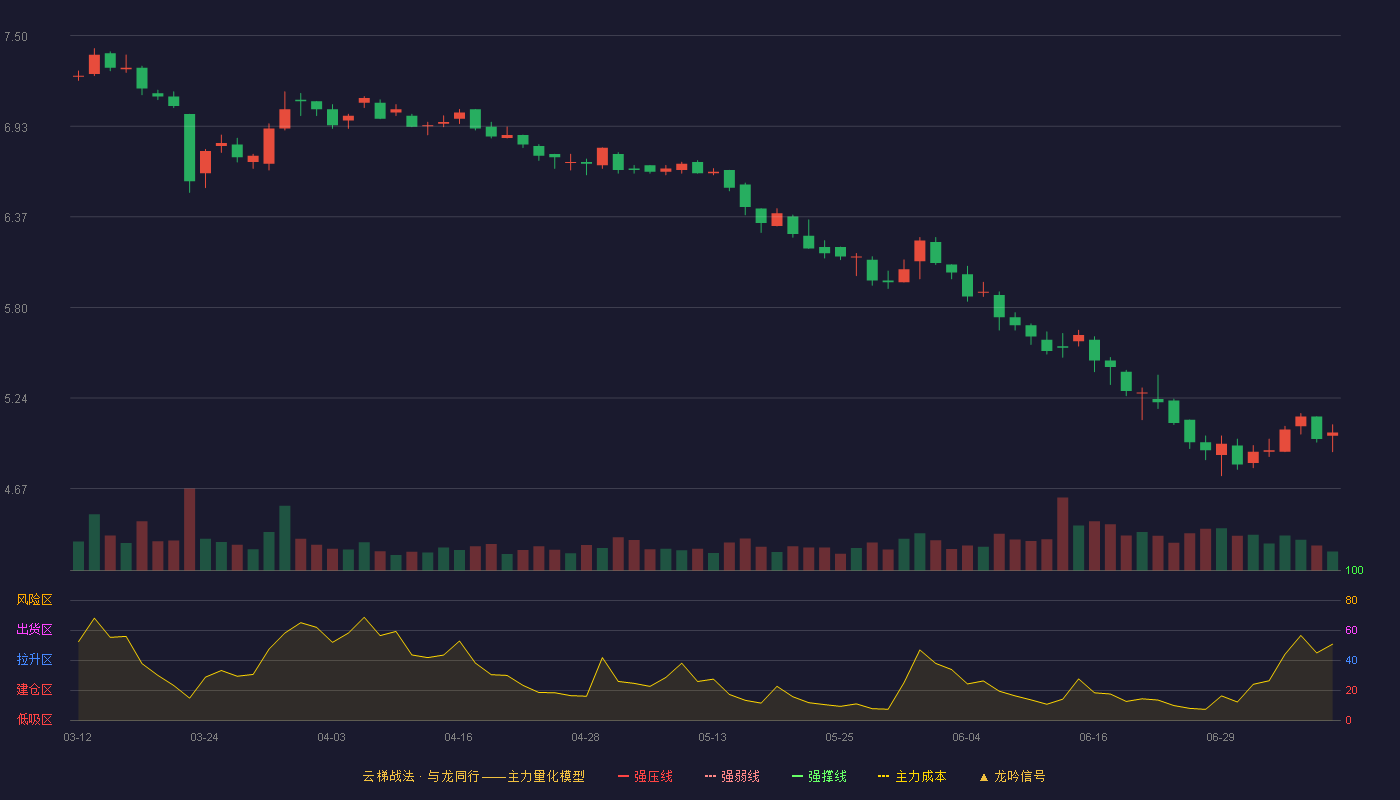Viewport: 1400px width, 800px height.
Task: Click the 云梯战法 · 与龙同行 title text
Action: (x=421, y=776)
